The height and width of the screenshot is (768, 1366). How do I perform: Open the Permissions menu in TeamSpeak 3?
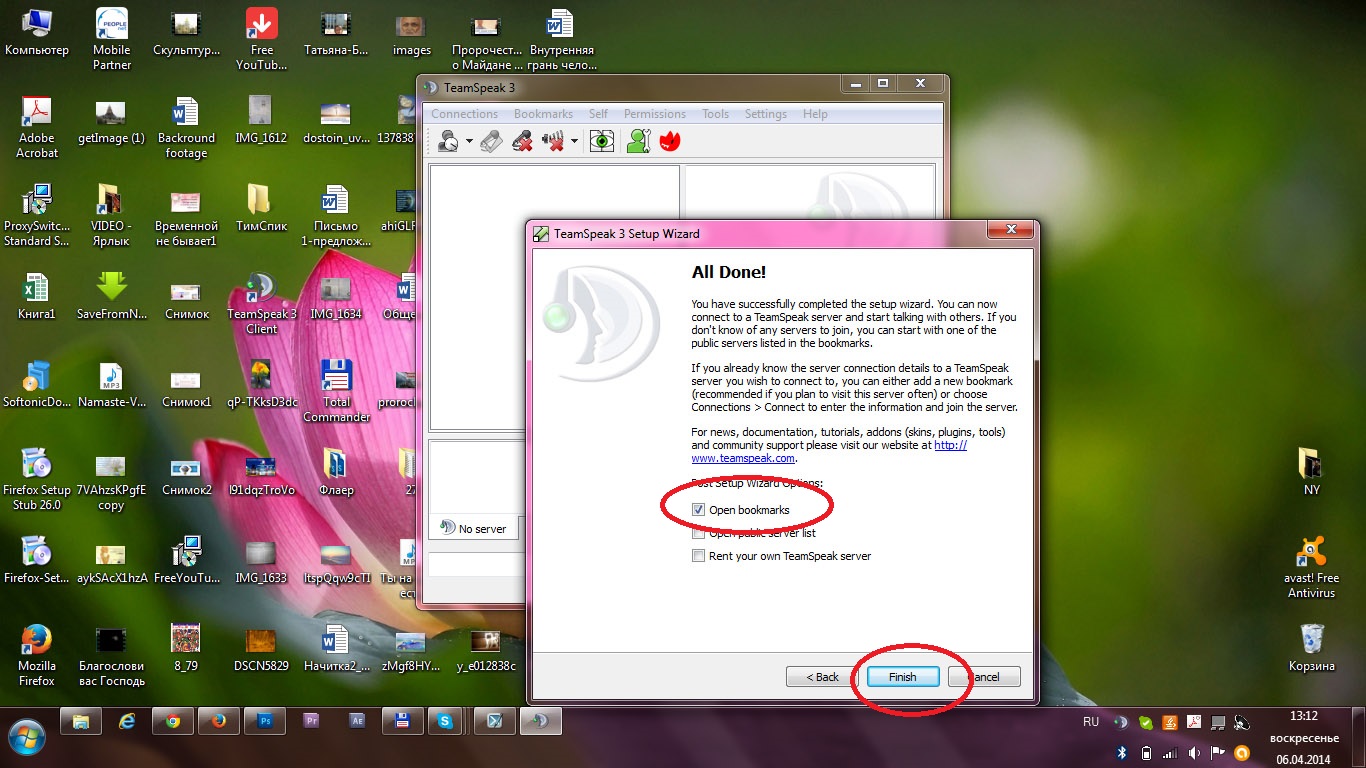point(655,114)
